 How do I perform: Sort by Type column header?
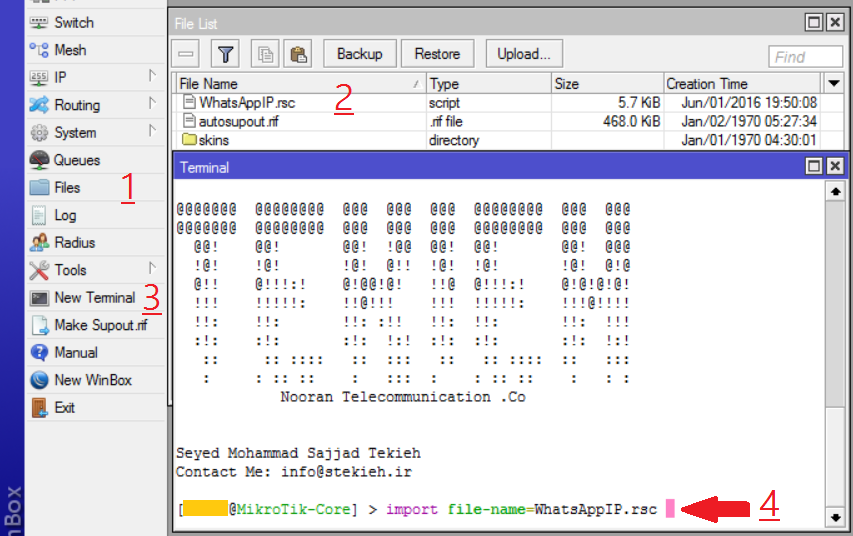click(x=489, y=84)
